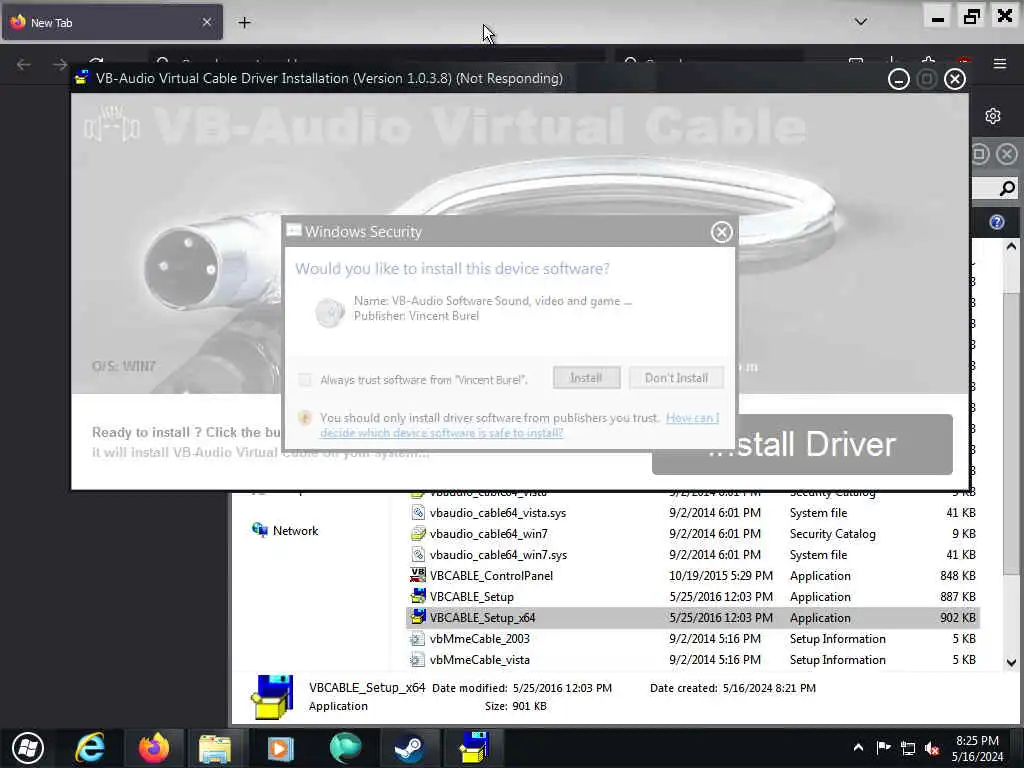Viewport: 1024px width, 768px height.
Task: Select VBCABLE_Setup_x64 application file
Action: point(693,617)
